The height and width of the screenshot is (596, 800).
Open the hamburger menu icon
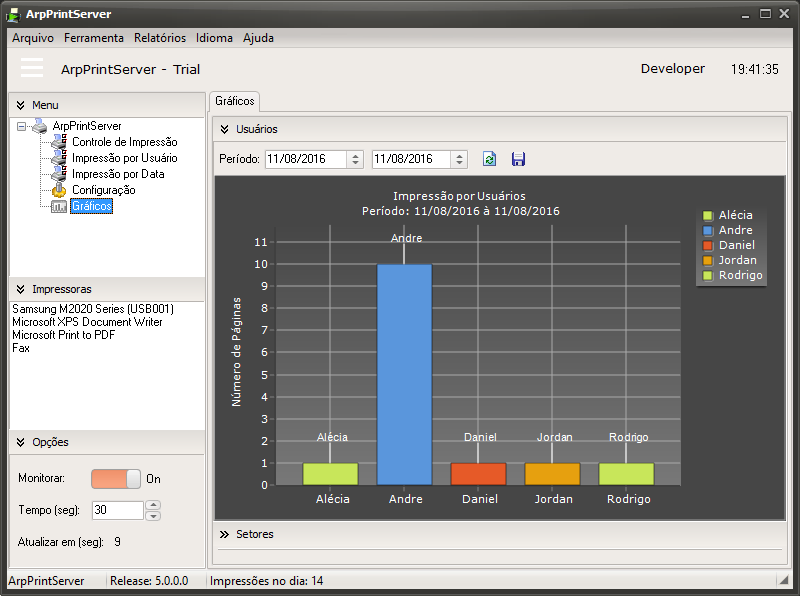[x=32, y=68]
